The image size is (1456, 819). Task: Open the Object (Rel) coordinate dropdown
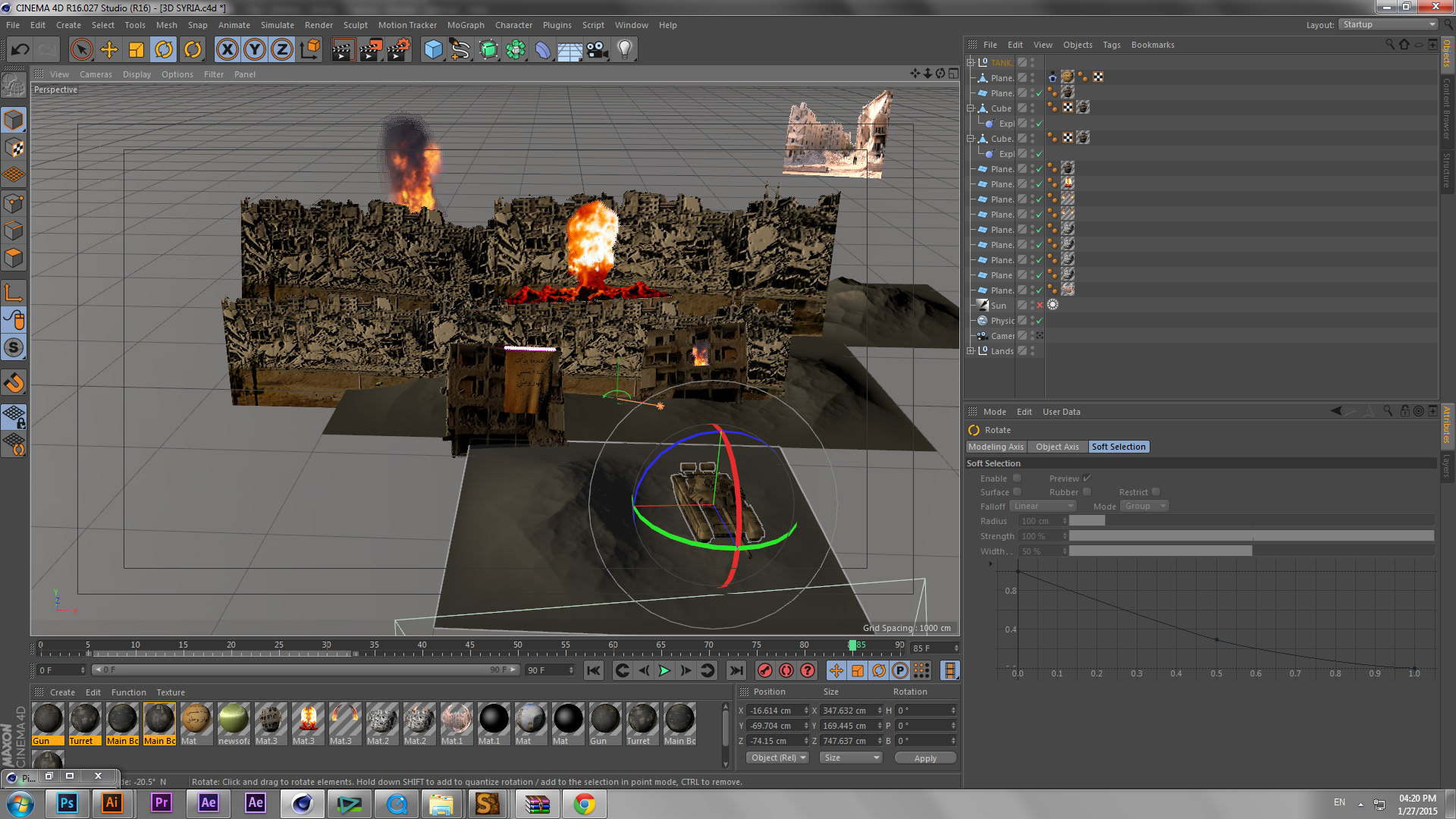pyautogui.click(x=778, y=758)
